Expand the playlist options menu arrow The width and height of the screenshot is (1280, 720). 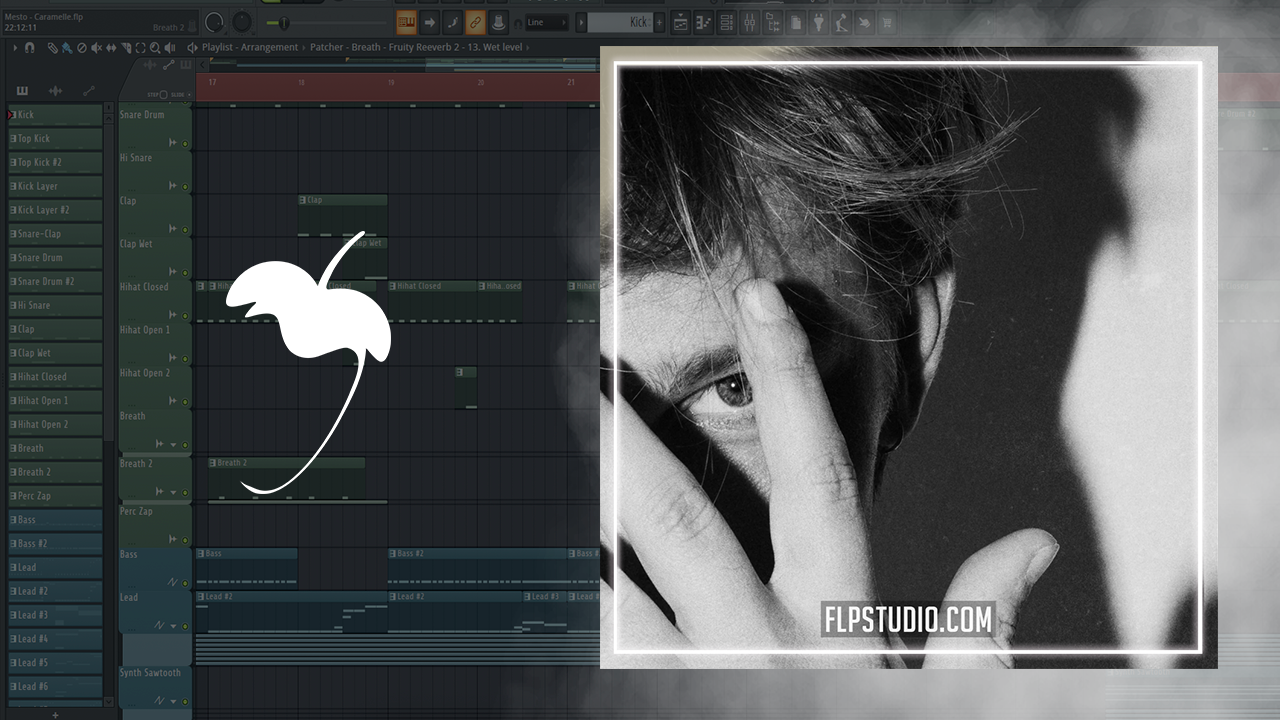point(15,47)
